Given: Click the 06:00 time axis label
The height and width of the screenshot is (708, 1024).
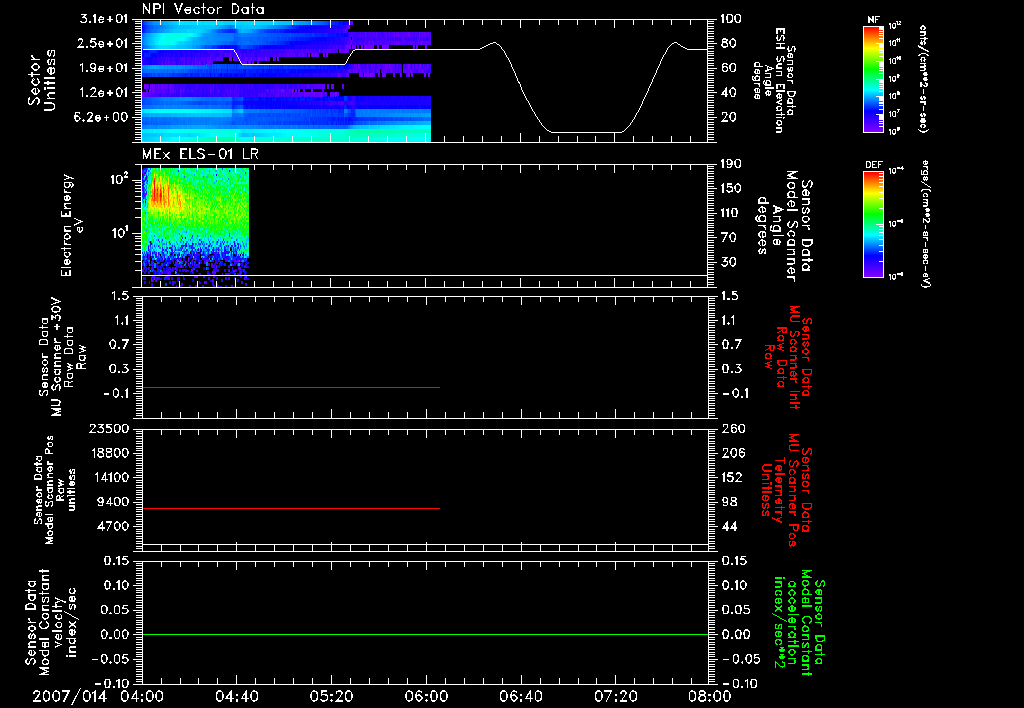Looking at the screenshot, I should tap(426, 697).
